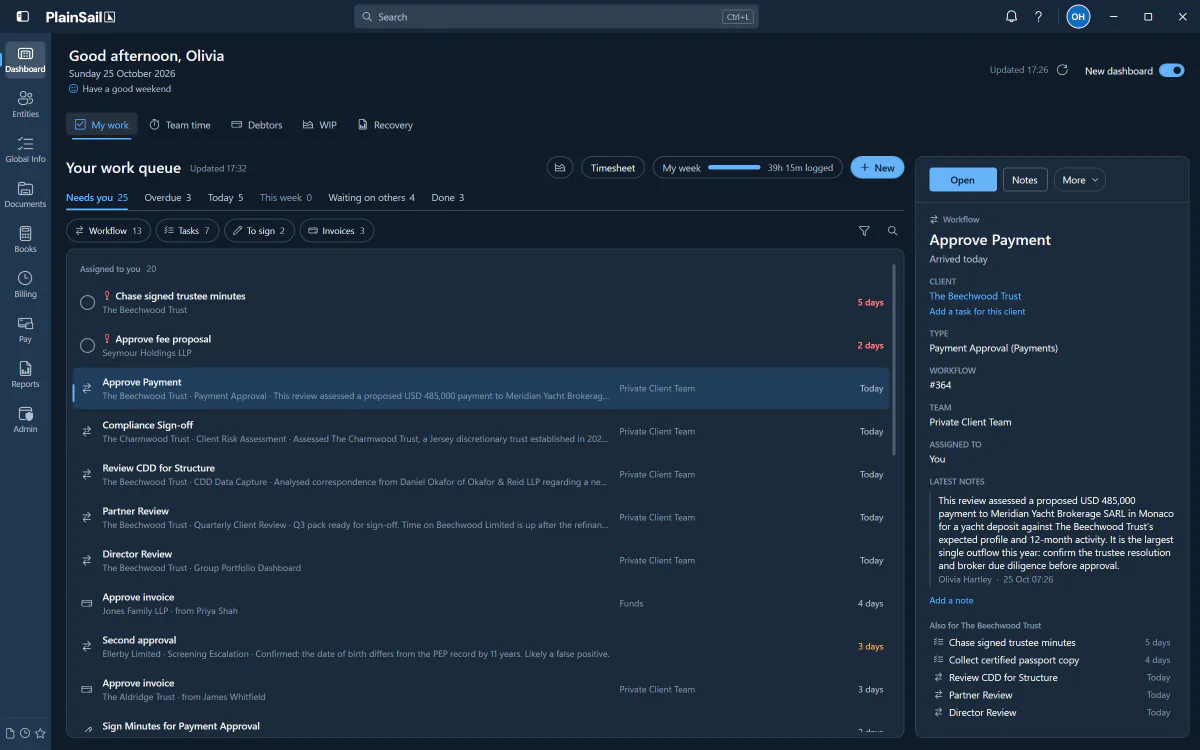
Task: Switch to the Recovery tab
Action: [385, 125]
